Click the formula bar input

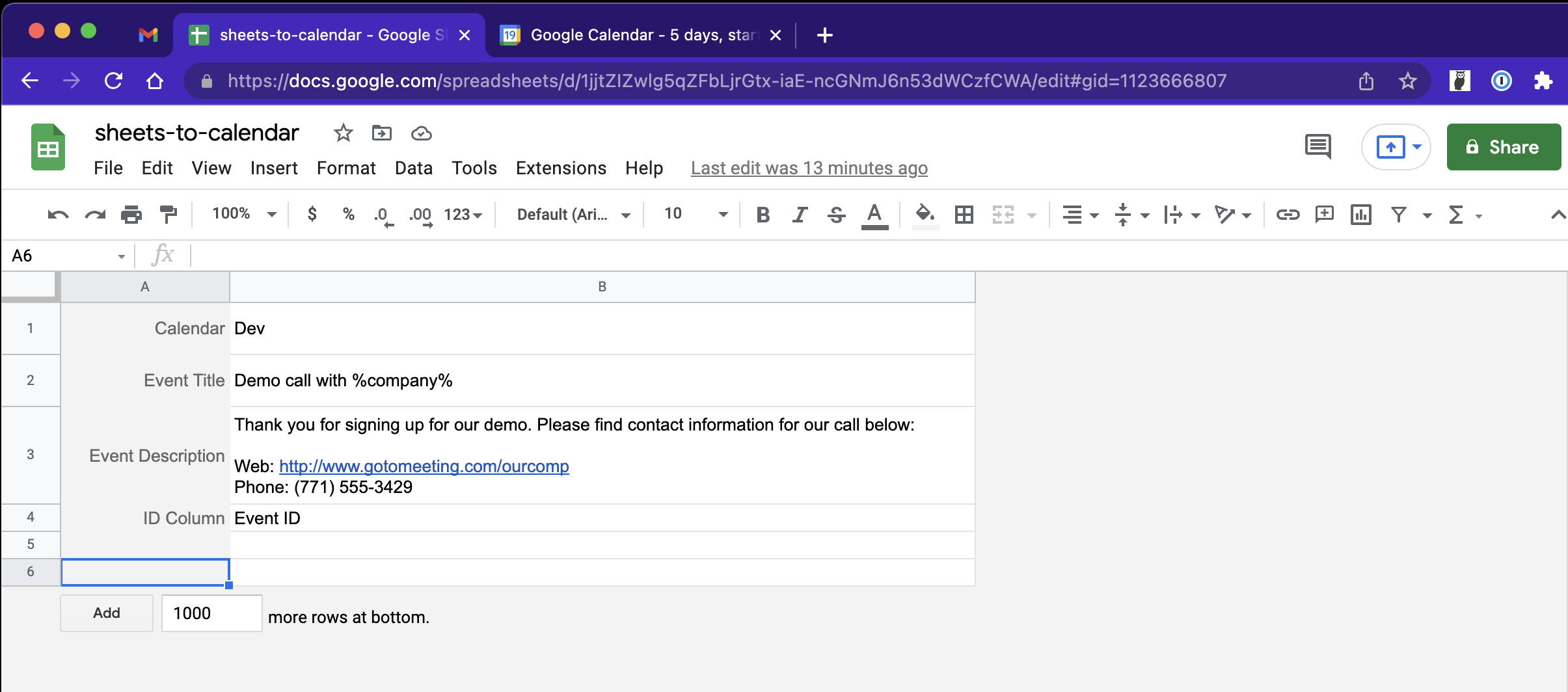point(878,256)
